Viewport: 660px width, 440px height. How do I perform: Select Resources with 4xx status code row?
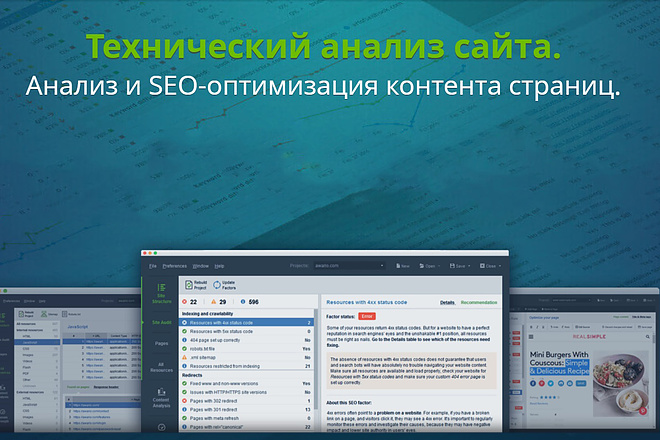coord(247,323)
